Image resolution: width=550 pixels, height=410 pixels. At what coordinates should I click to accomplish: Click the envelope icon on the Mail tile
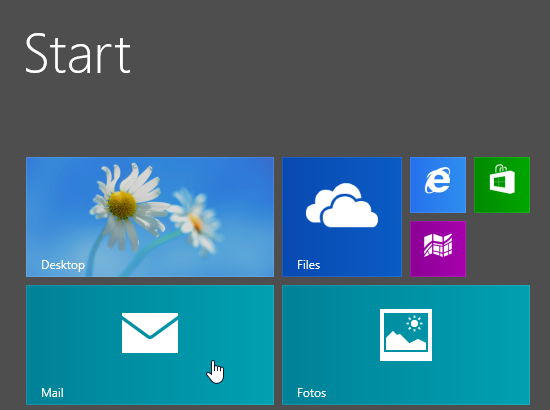click(150, 333)
